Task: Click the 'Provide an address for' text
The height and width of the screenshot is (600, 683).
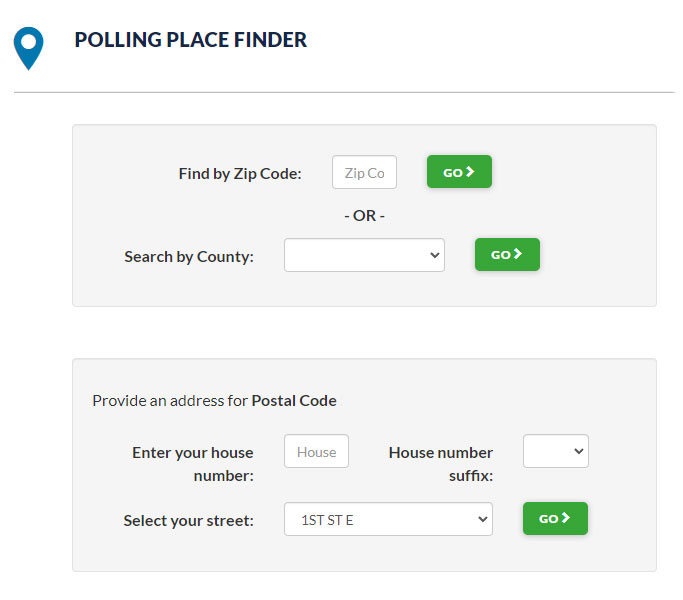Action: (170, 401)
